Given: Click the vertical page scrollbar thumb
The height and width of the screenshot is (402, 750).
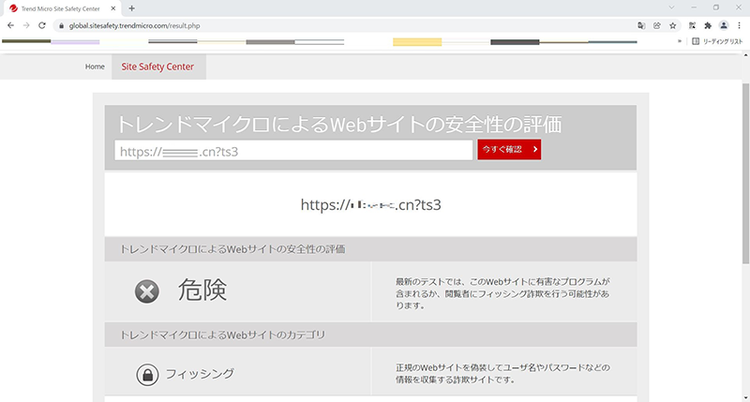Looking at the screenshot, I should (x=745, y=173).
